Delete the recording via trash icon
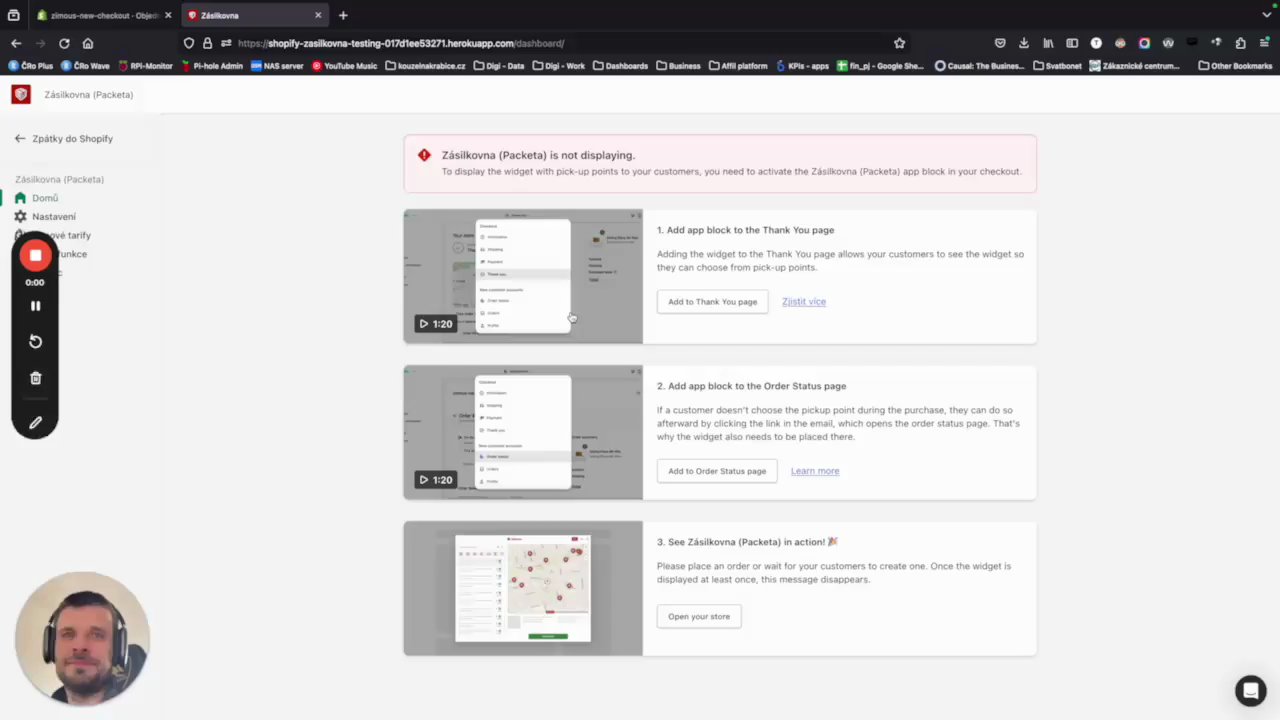Viewport: 1280px width, 720px height. (35, 378)
